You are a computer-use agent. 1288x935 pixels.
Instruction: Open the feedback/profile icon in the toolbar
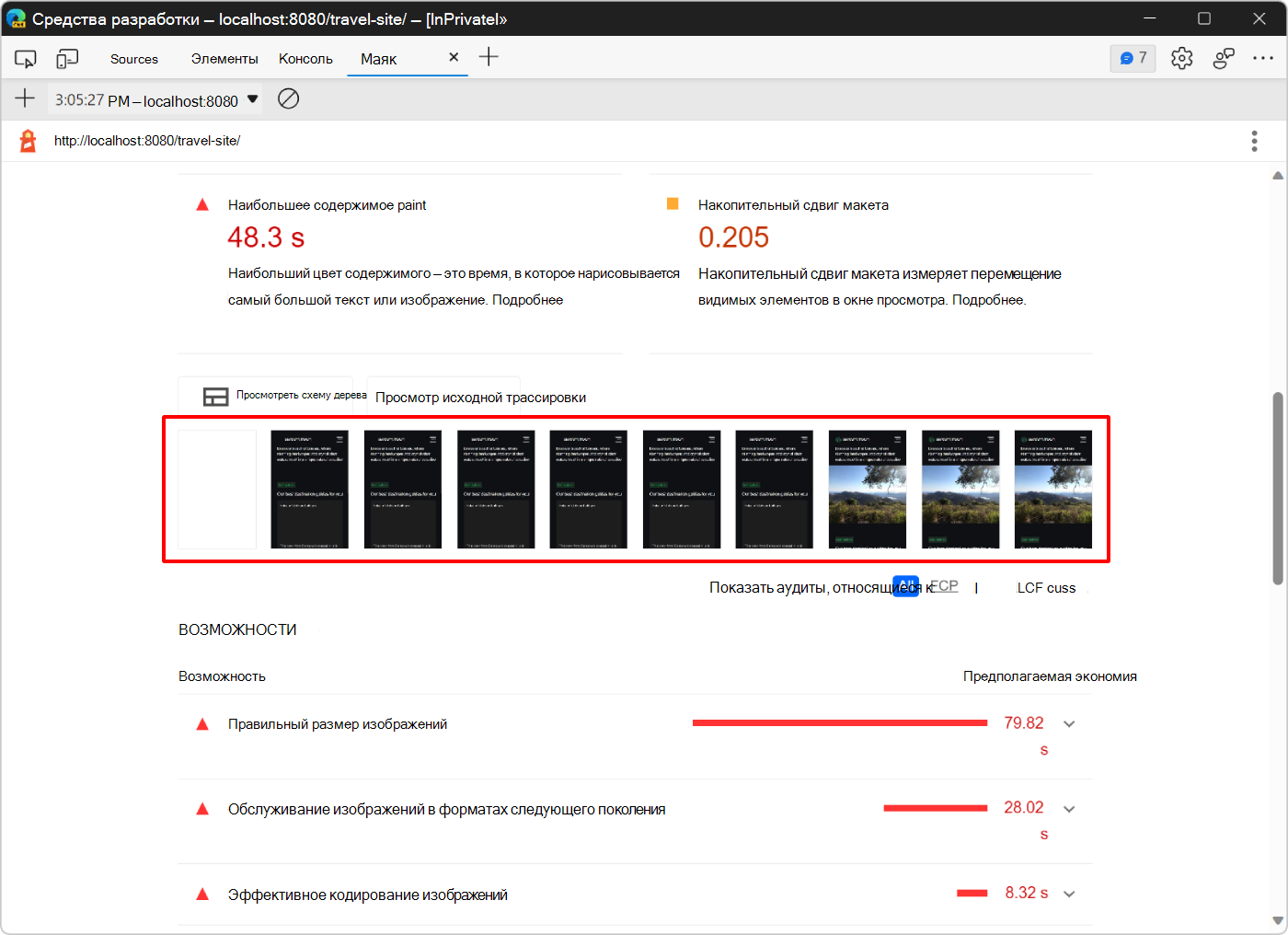pyautogui.click(x=1224, y=58)
